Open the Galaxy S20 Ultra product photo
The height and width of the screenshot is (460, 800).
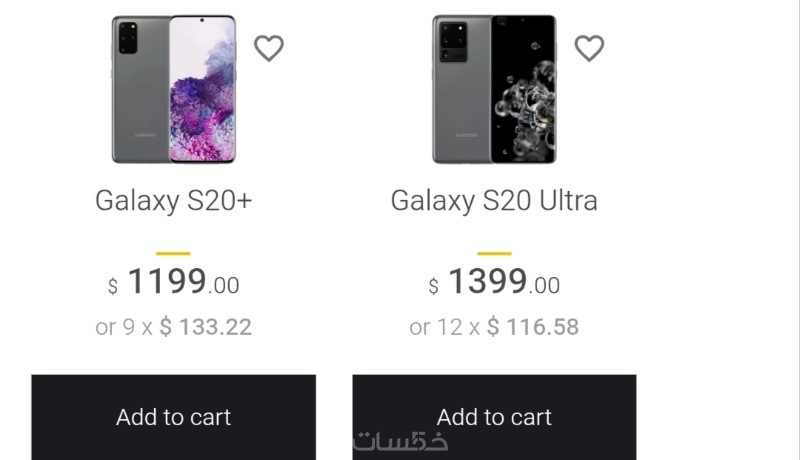pos(494,90)
